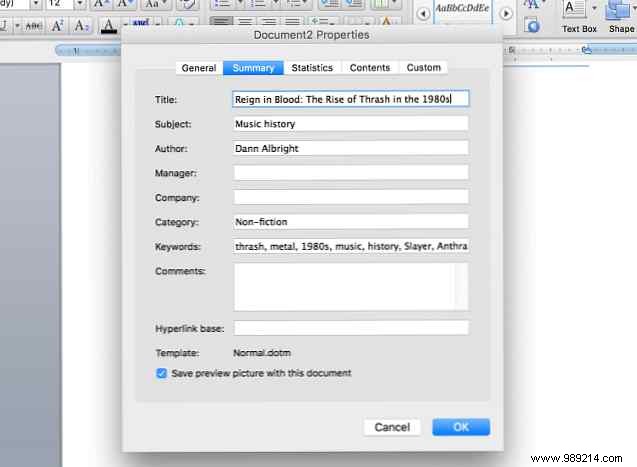Click the Clear Formatting icon
Screen dimensions: 637x467
pos(187,4)
